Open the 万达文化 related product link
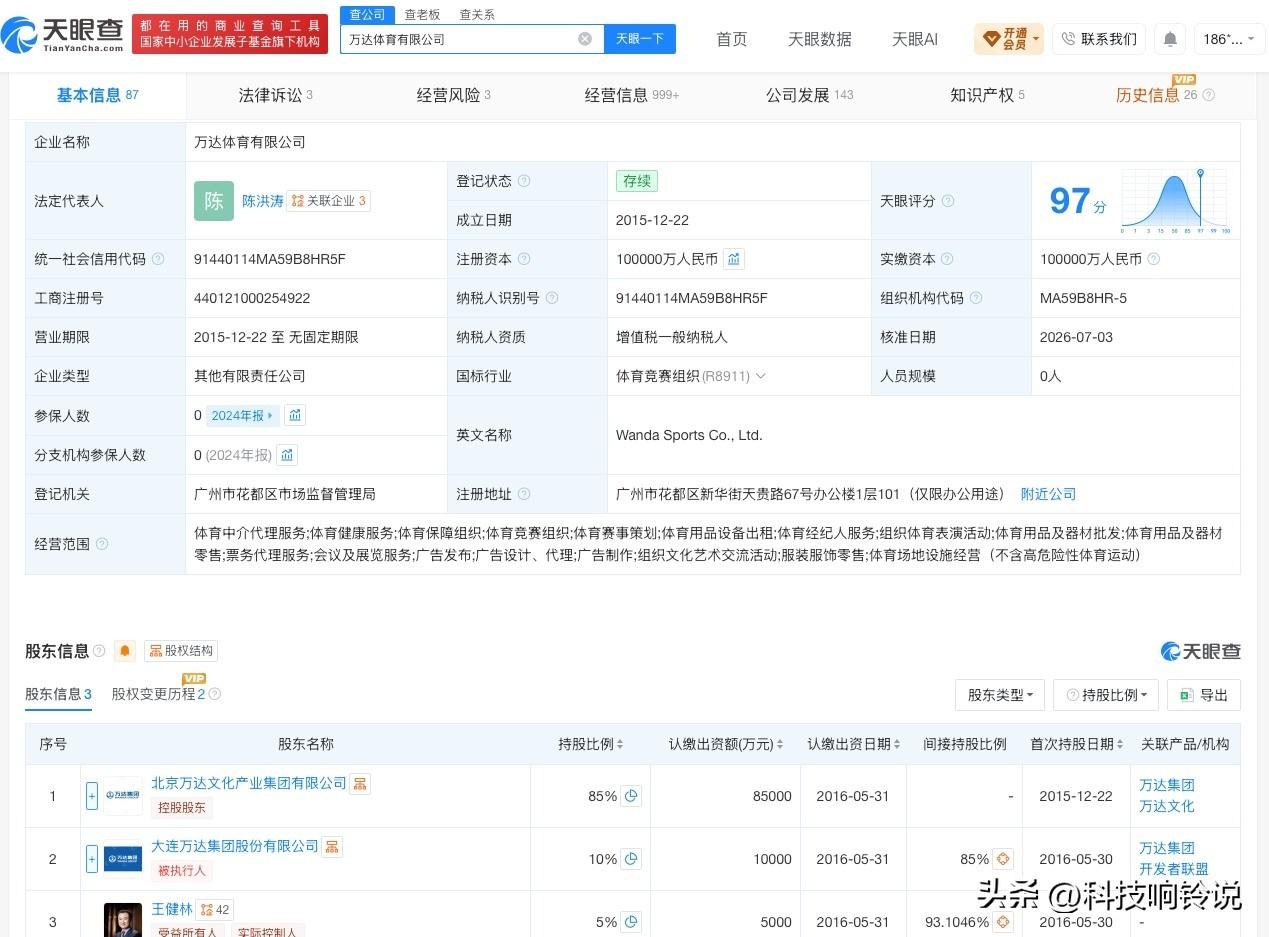The width and height of the screenshot is (1269, 937). pyautogui.click(x=1166, y=806)
